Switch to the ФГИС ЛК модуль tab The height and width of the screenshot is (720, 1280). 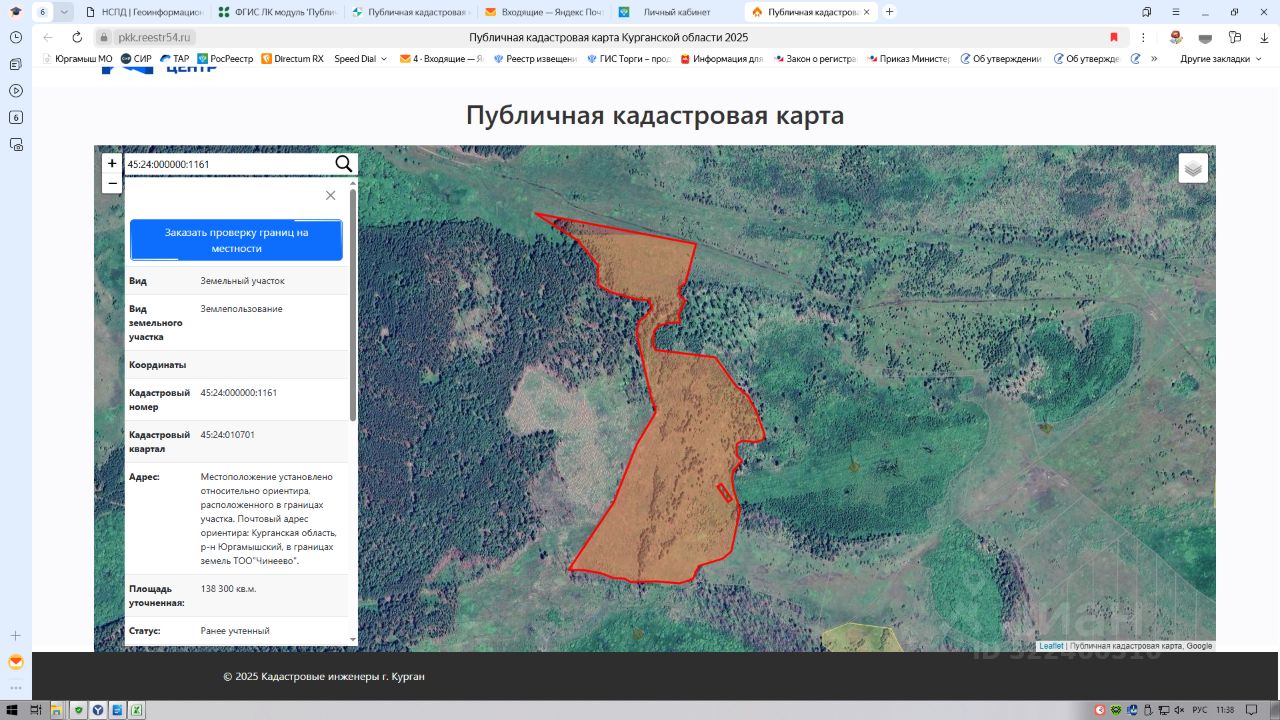pos(277,12)
